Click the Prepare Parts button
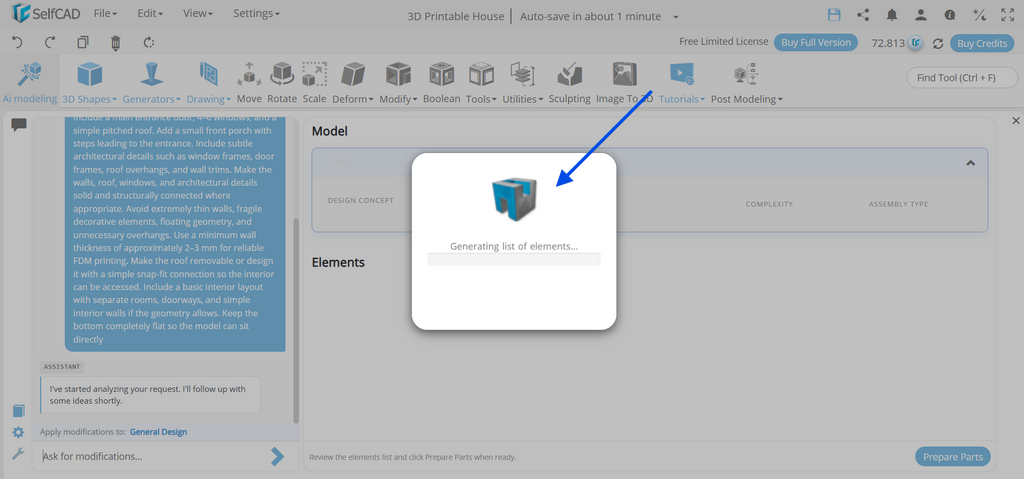 (953, 456)
